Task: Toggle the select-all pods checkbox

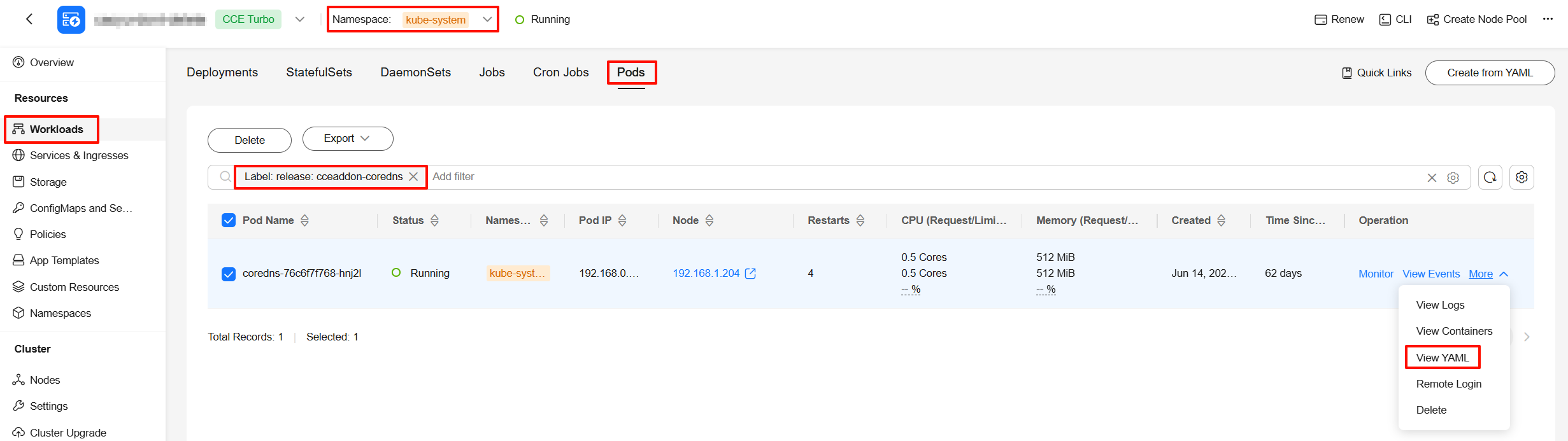Action: pyautogui.click(x=229, y=220)
